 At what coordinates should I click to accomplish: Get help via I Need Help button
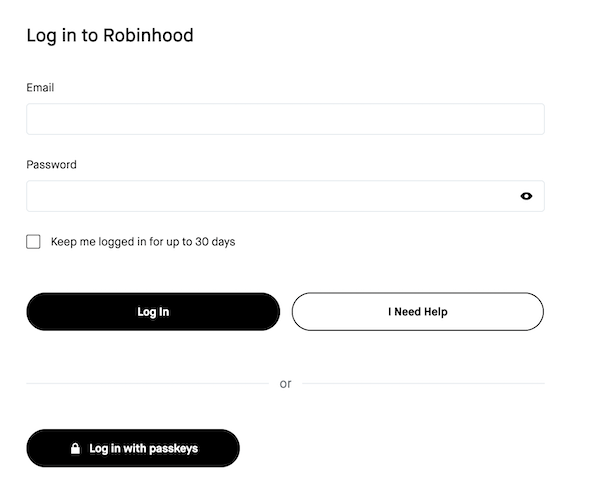tap(417, 312)
